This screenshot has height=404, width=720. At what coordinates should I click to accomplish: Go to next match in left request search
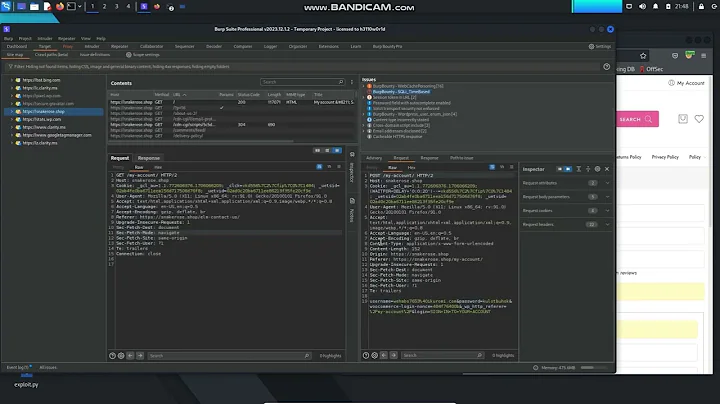140,356
